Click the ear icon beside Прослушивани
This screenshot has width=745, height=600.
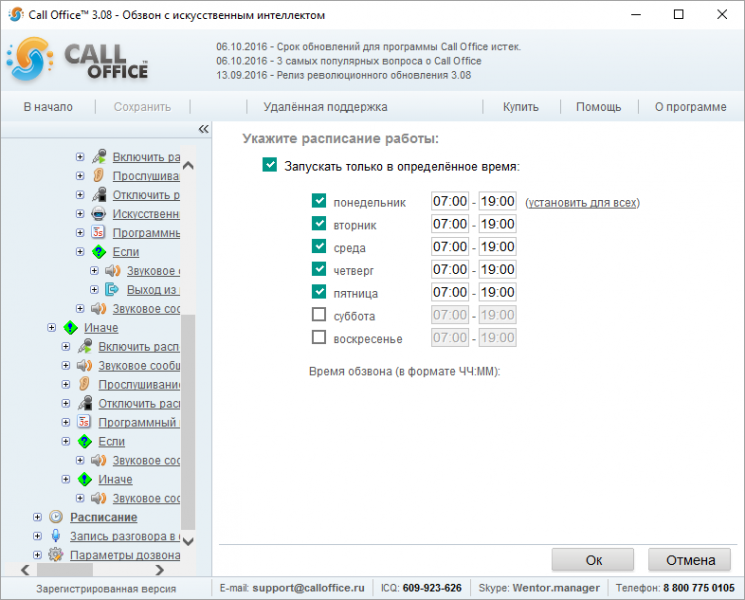(85, 384)
